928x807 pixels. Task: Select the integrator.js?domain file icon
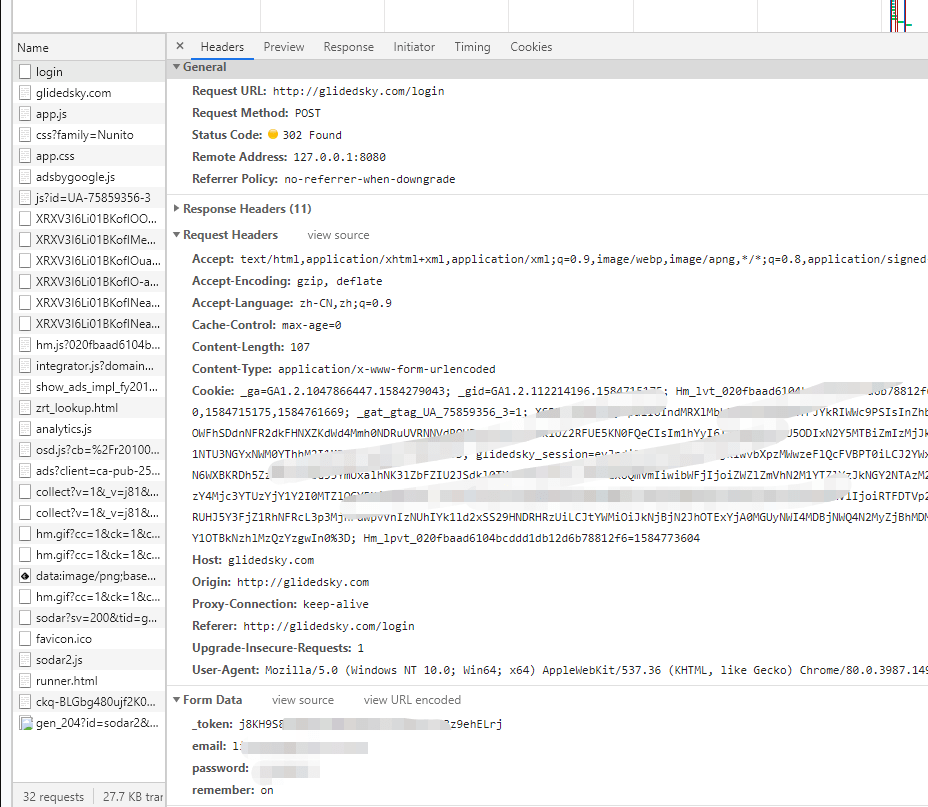click(x=25, y=366)
